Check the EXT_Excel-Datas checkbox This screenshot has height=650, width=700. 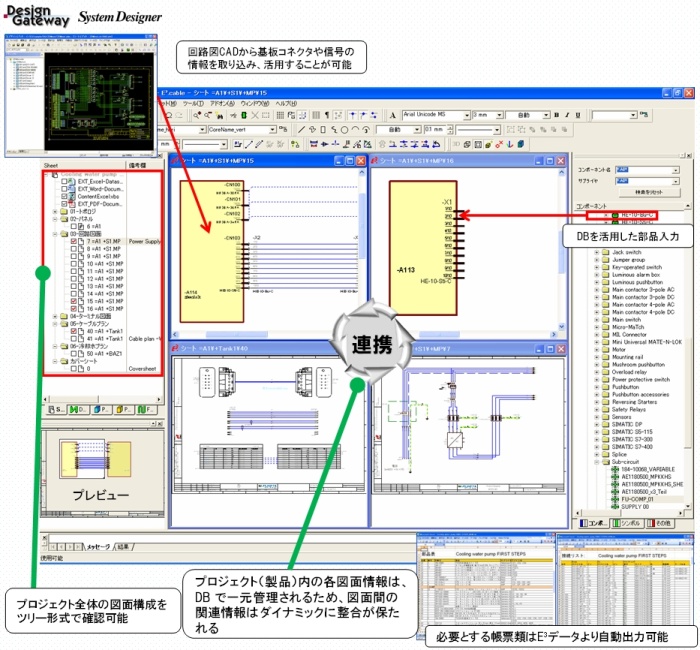pos(65,182)
